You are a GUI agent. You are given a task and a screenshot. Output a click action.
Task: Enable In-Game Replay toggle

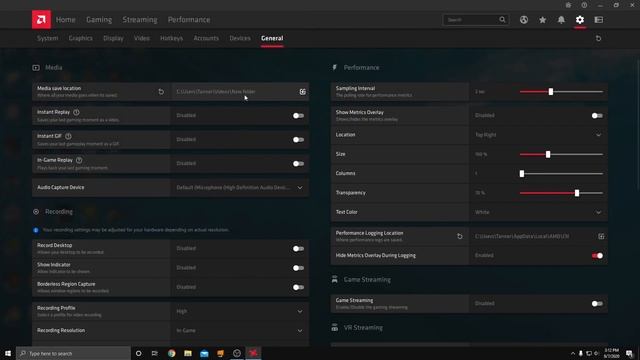point(298,164)
